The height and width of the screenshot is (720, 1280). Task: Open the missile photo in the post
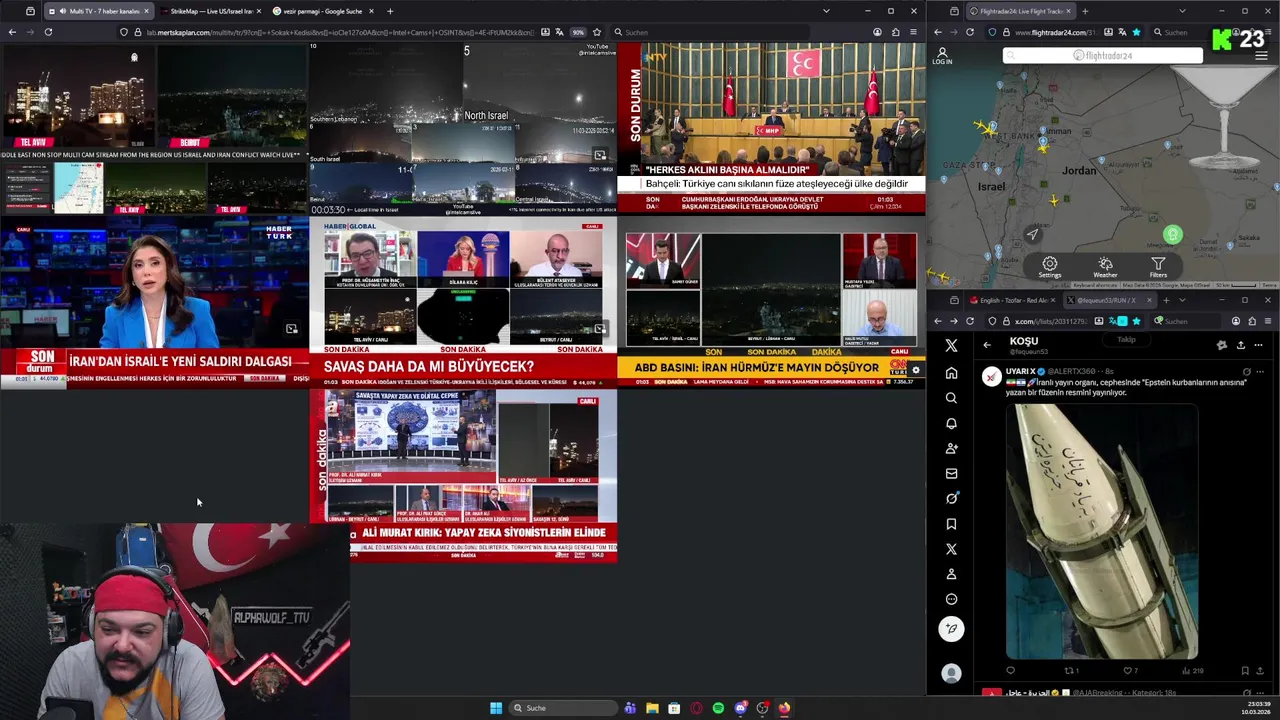(1101, 531)
